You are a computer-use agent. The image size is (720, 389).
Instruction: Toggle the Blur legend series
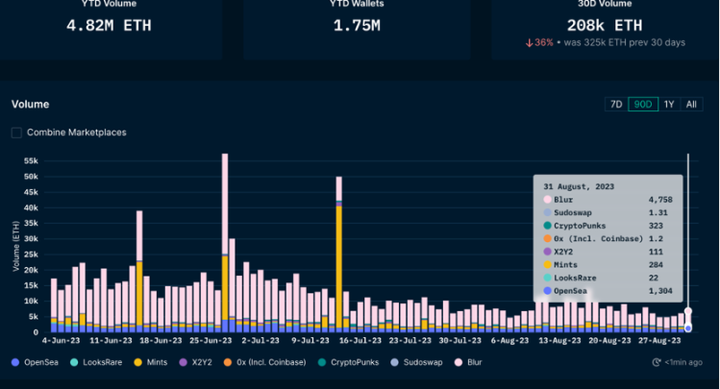click(x=468, y=362)
